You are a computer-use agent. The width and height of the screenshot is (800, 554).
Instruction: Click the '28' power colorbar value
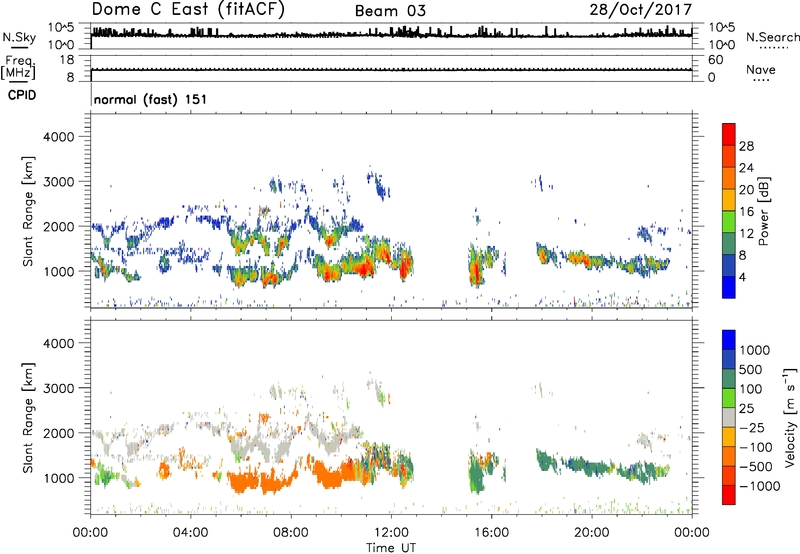pyautogui.click(x=746, y=146)
